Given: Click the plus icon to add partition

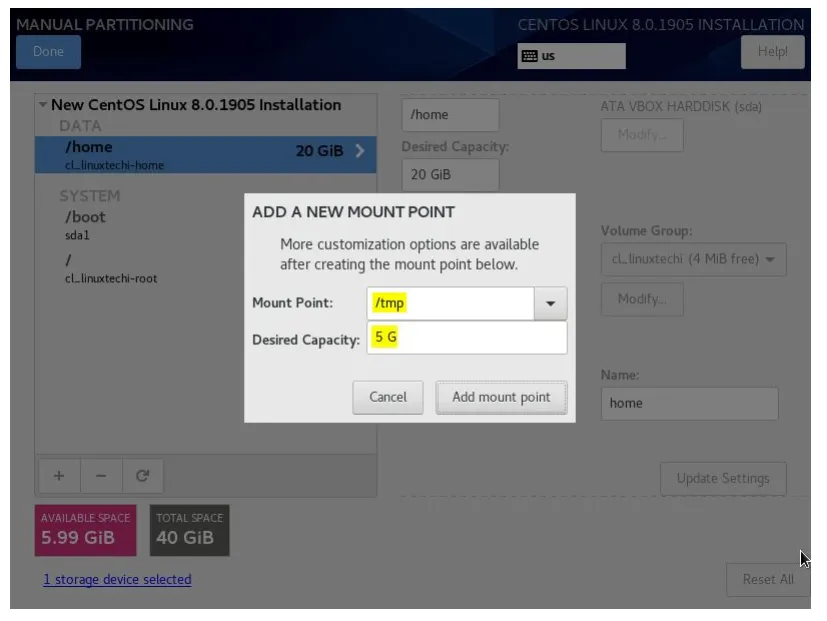Looking at the screenshot, I should pyautogui.click(x=59, y=476).
